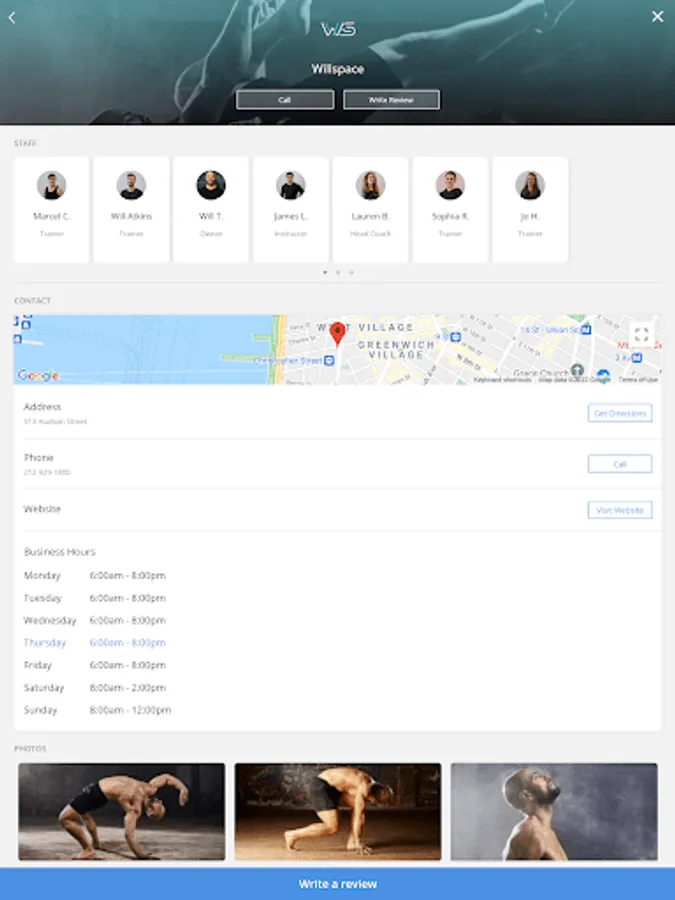The width and height of the screenshot is (675, 900).
Task: Tap Will Atkins profile photo
Action: coord(131,185)
